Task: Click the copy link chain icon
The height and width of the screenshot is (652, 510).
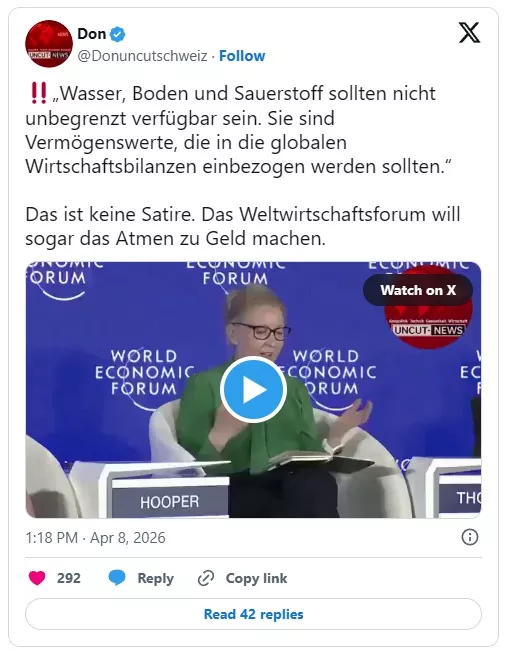Action: point(206,578)
